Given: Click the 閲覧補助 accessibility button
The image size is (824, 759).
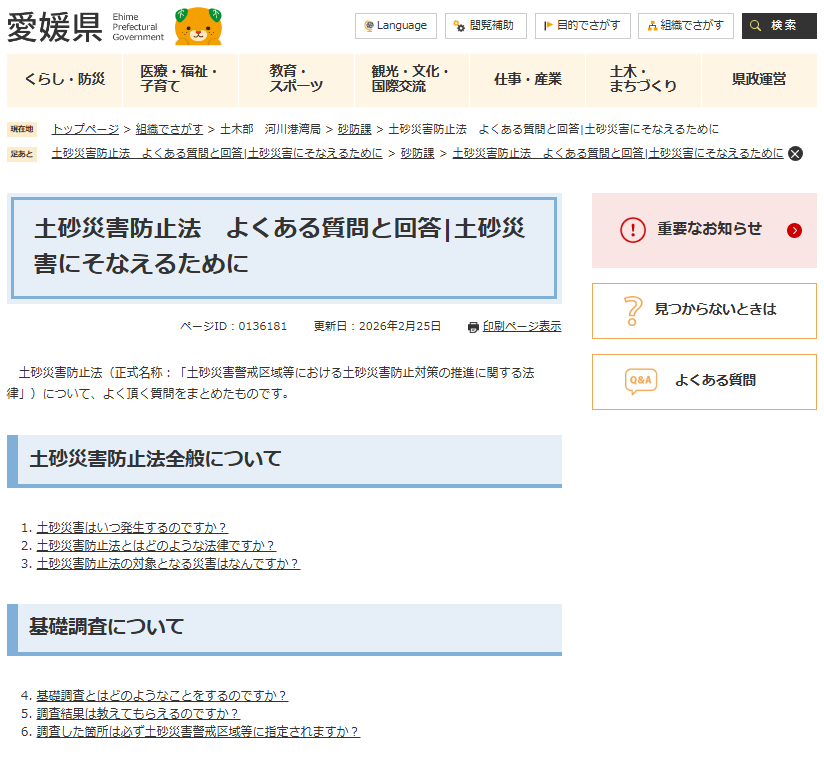Looking at the screenshot, I should click(485, 26).
